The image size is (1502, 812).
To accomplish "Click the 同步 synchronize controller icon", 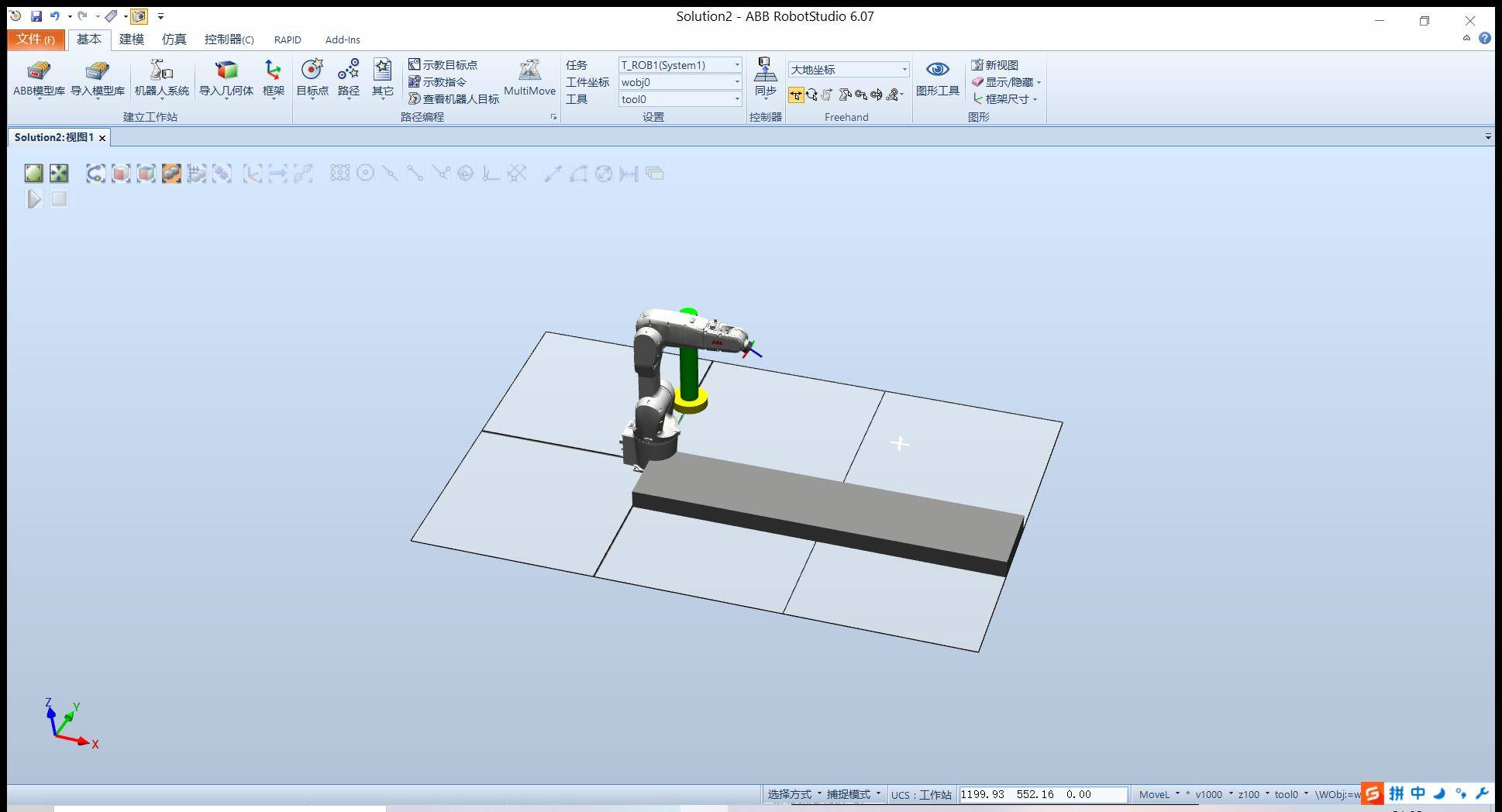I will click(x=765, y=78).
